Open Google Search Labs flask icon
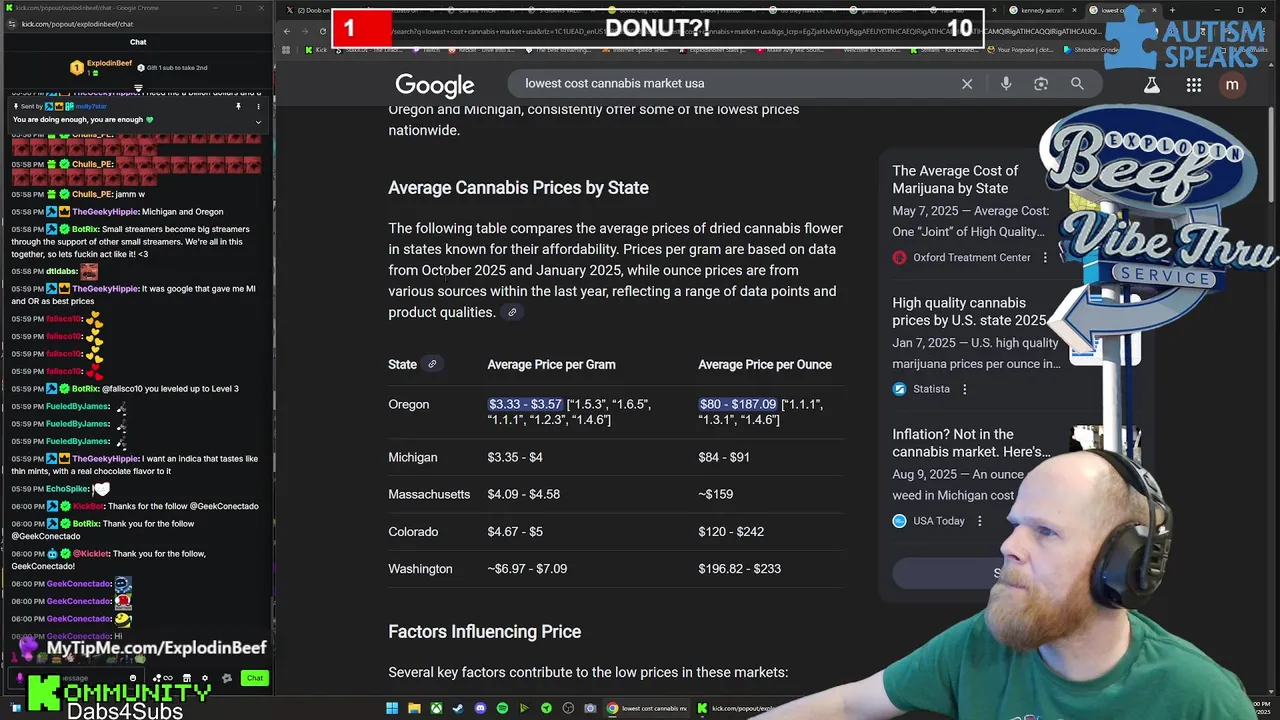 1152,85
